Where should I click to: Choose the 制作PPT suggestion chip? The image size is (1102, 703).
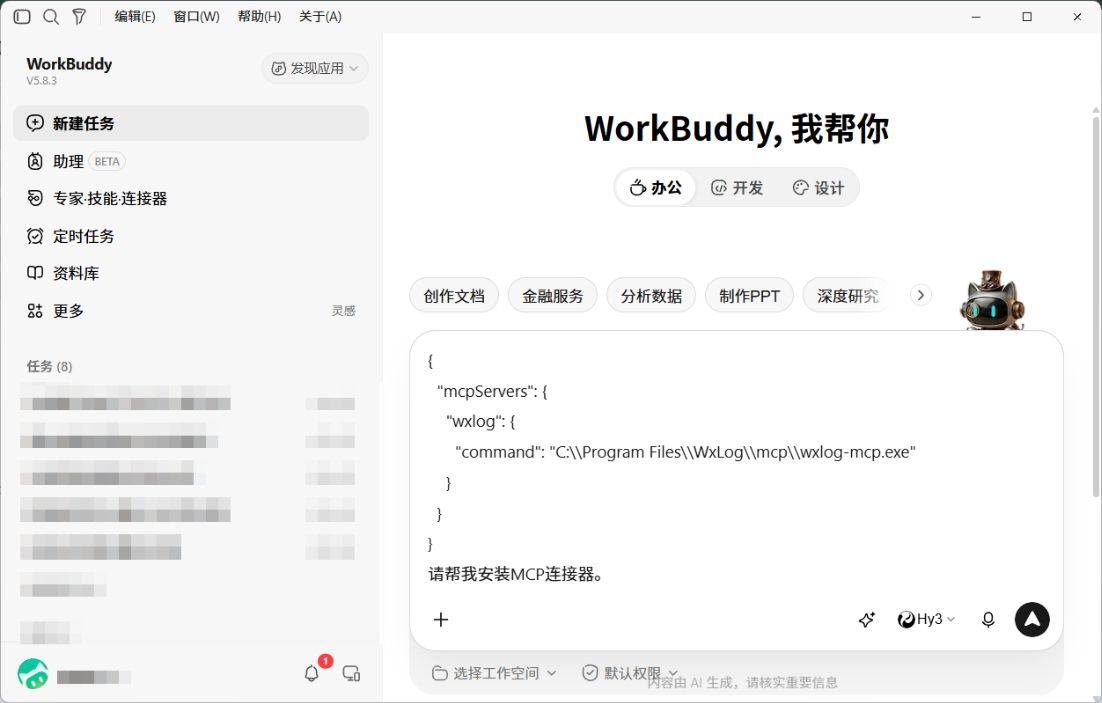pos(749,296)
